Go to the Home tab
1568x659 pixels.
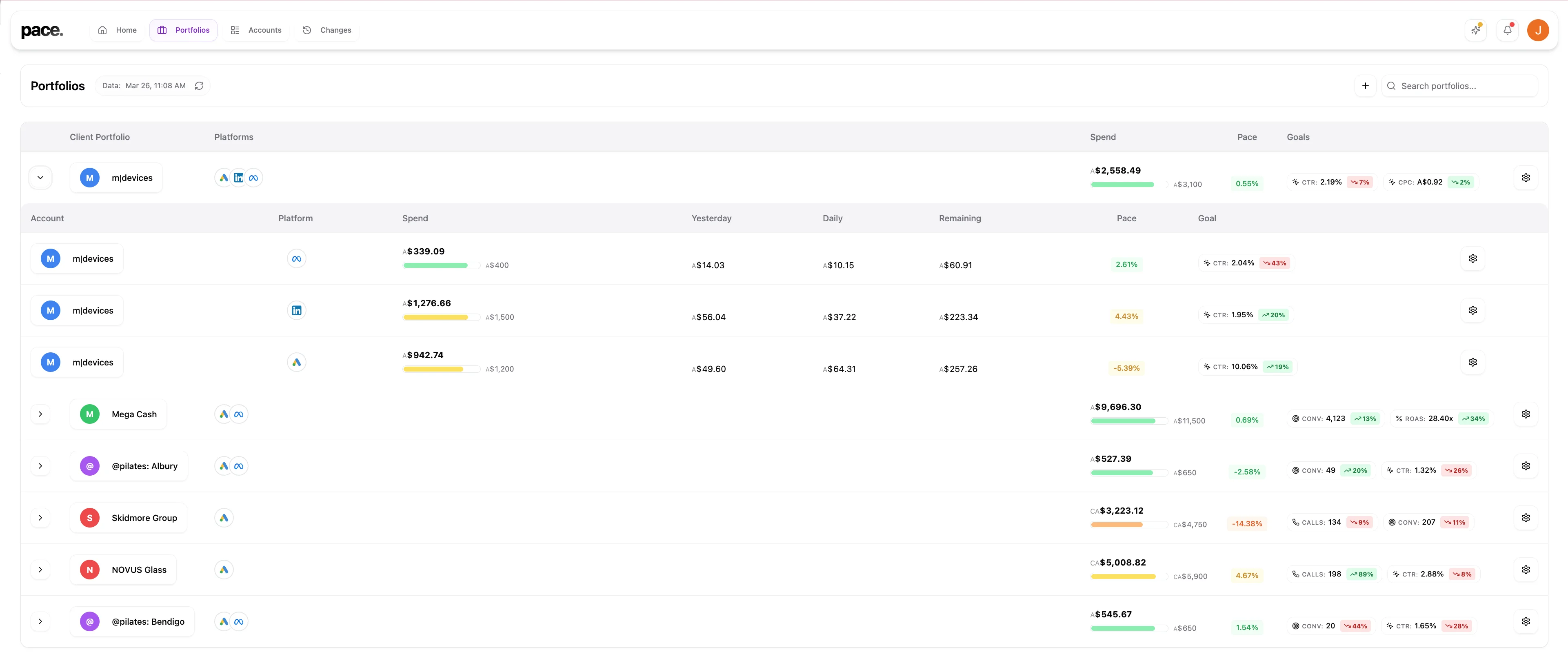118,30
